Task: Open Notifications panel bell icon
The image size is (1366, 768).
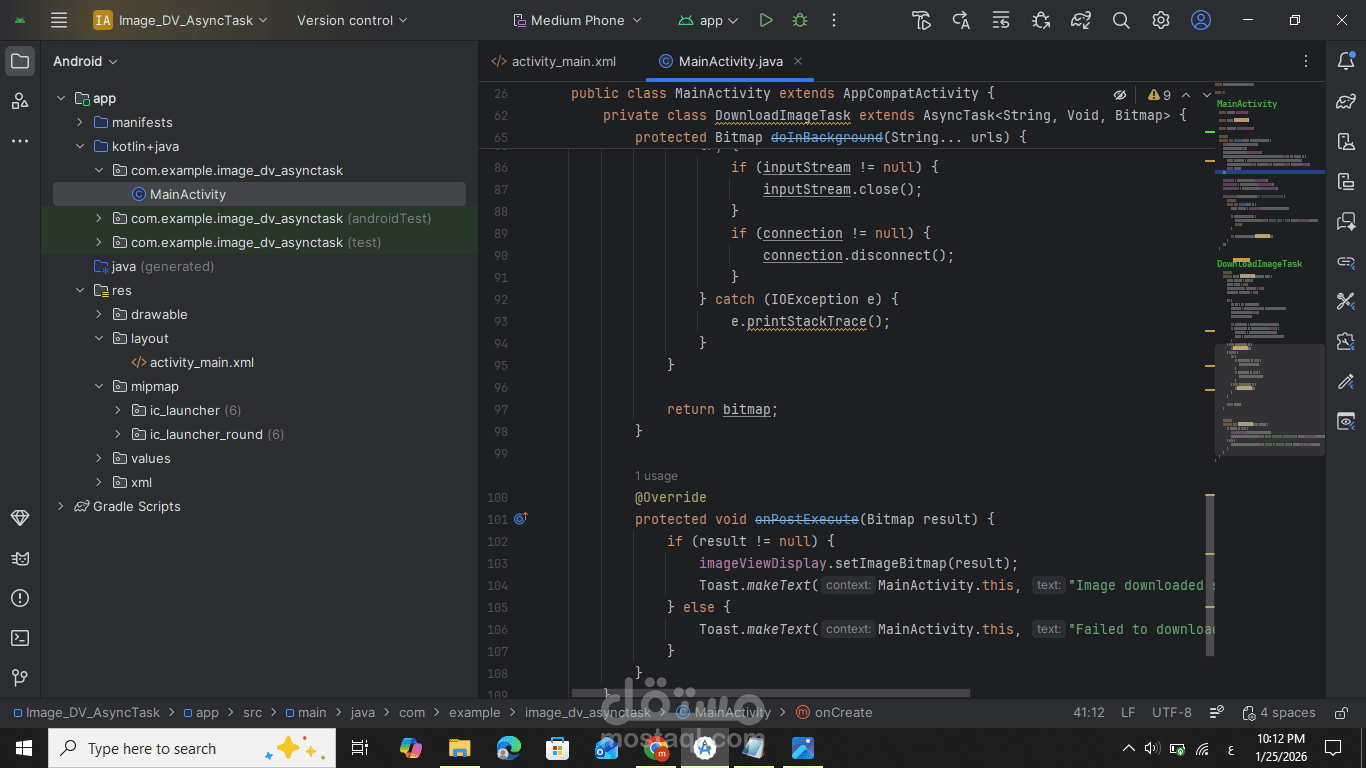Action: (x=1346, y=61)
